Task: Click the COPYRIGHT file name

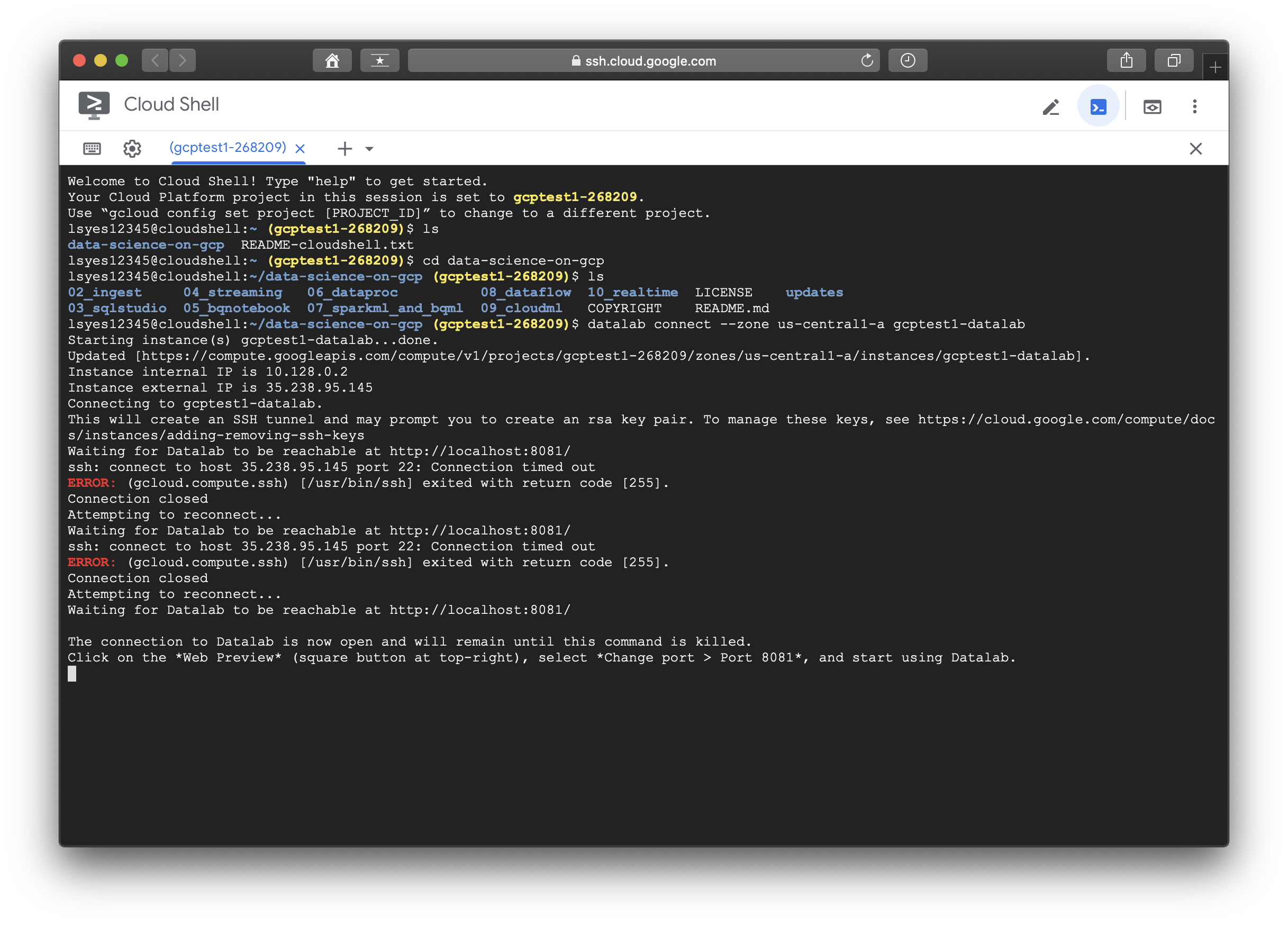Action: pos(624,309)
